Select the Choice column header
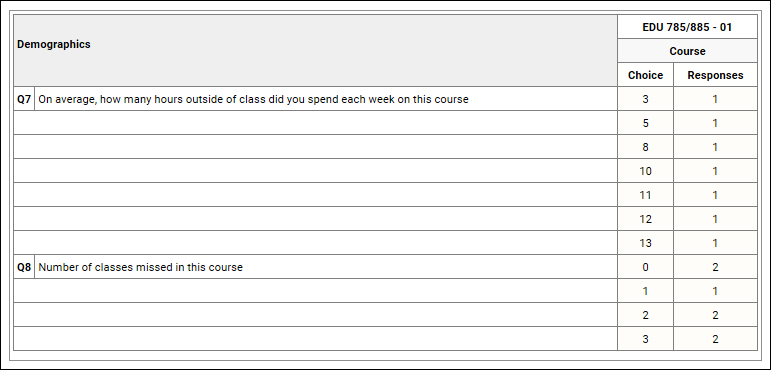Image resolution: width=771 pixels, height=370 pixels. click(645, 75)
